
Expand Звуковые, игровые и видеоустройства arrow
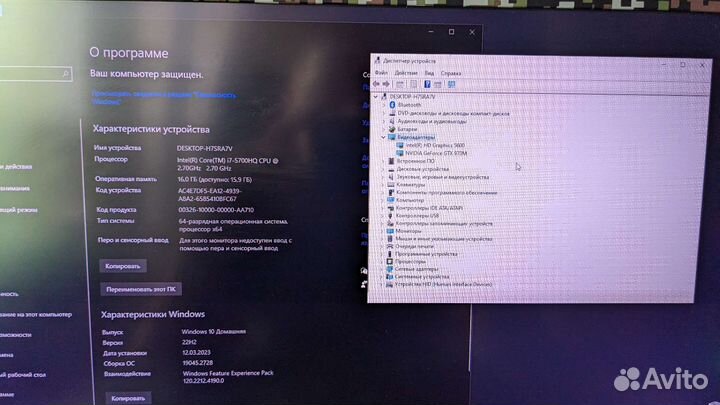[383, 177]
